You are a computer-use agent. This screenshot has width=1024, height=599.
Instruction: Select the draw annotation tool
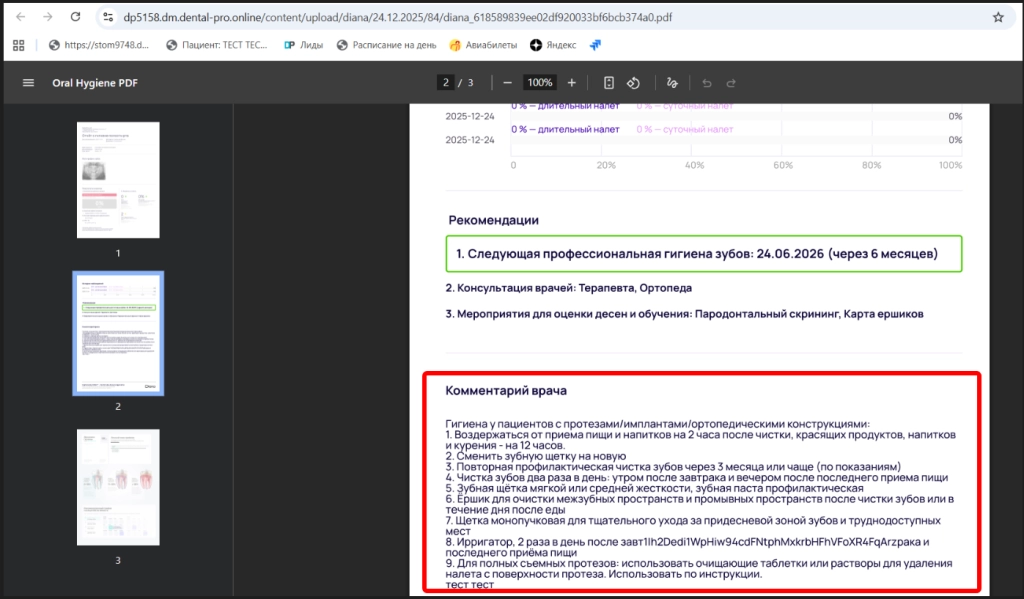(x=673, y=83)
